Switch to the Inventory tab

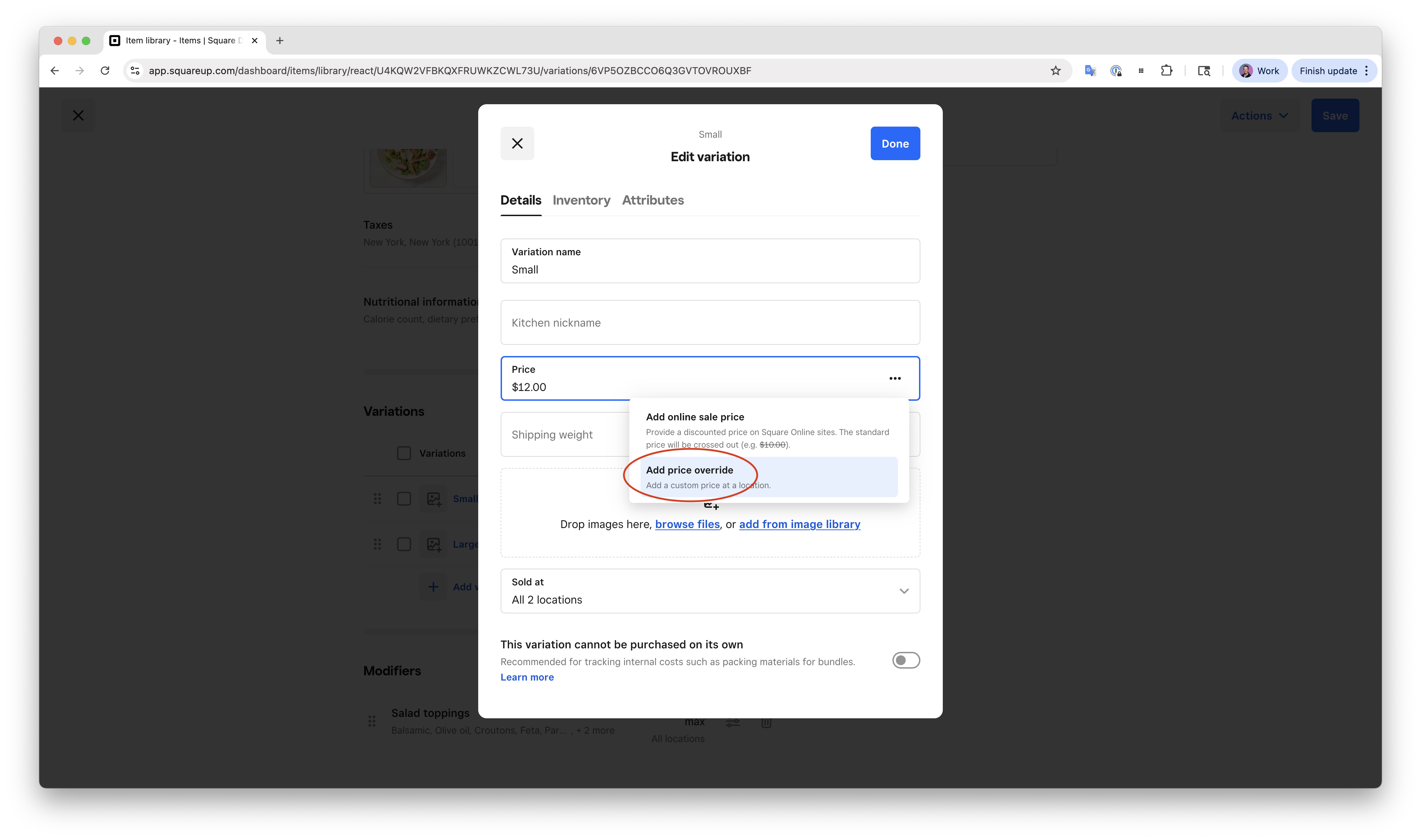coord(581,200)
